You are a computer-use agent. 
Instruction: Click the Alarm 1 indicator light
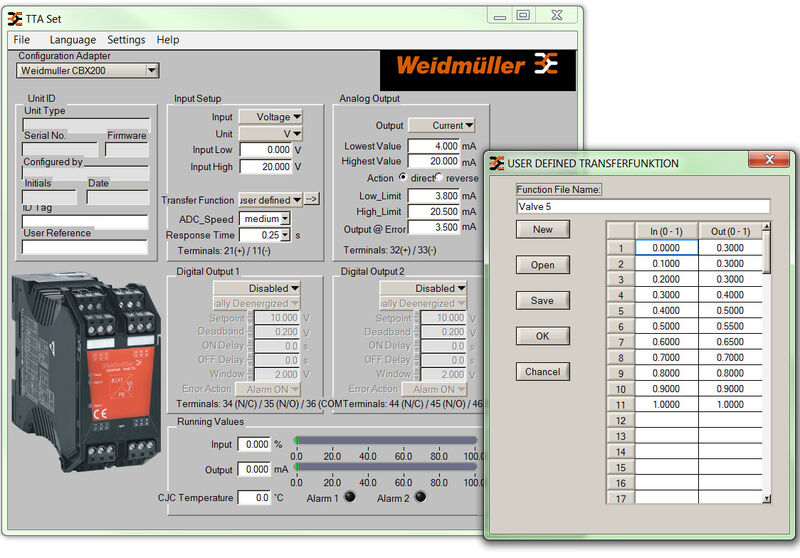tap(351, 497)
